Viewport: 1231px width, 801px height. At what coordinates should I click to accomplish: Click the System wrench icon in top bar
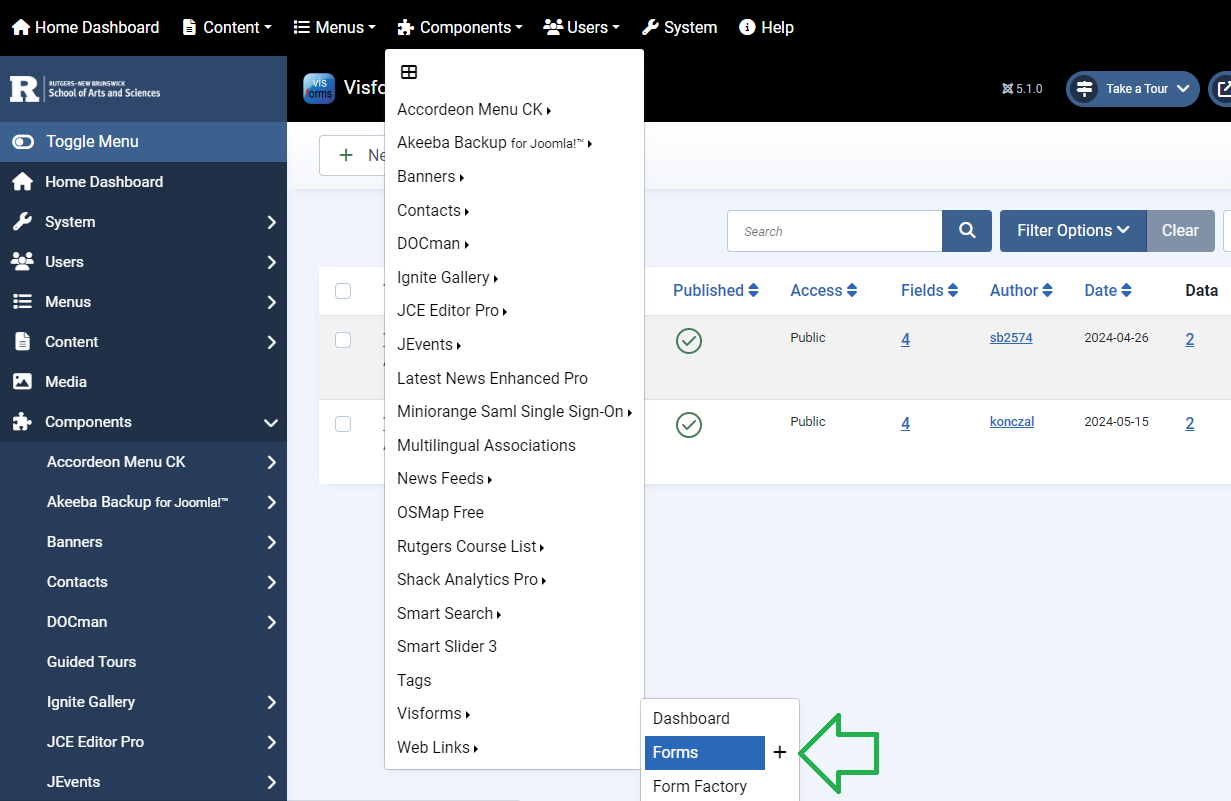coord(650,27)
